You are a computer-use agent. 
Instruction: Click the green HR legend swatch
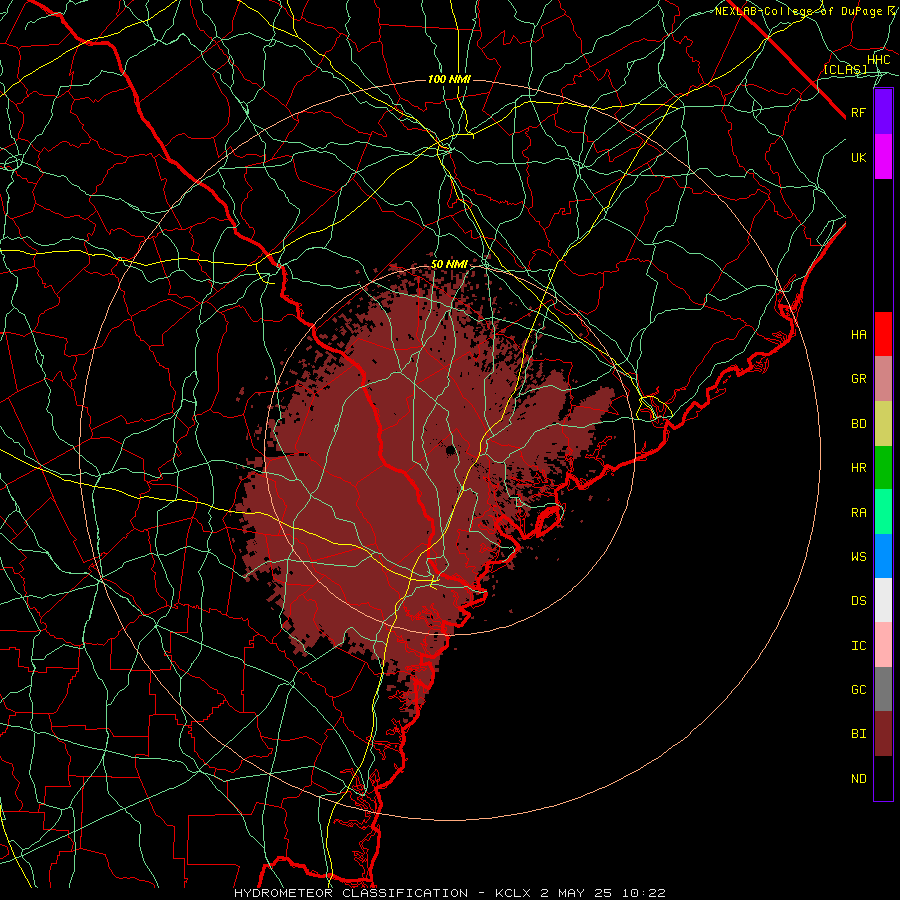[x=883, y=468]
